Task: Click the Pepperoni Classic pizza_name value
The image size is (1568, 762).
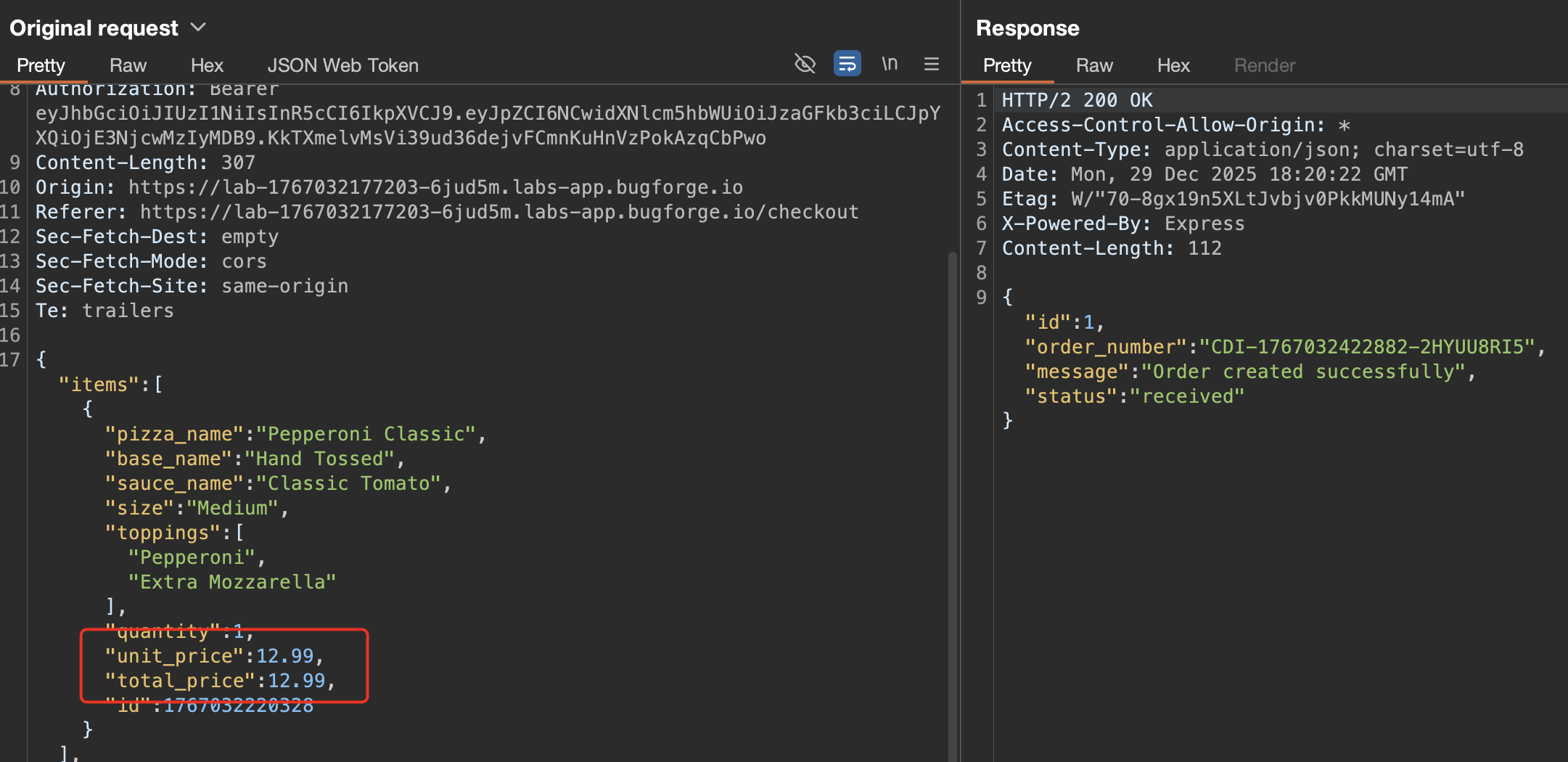Action: [x=366, y=434]
